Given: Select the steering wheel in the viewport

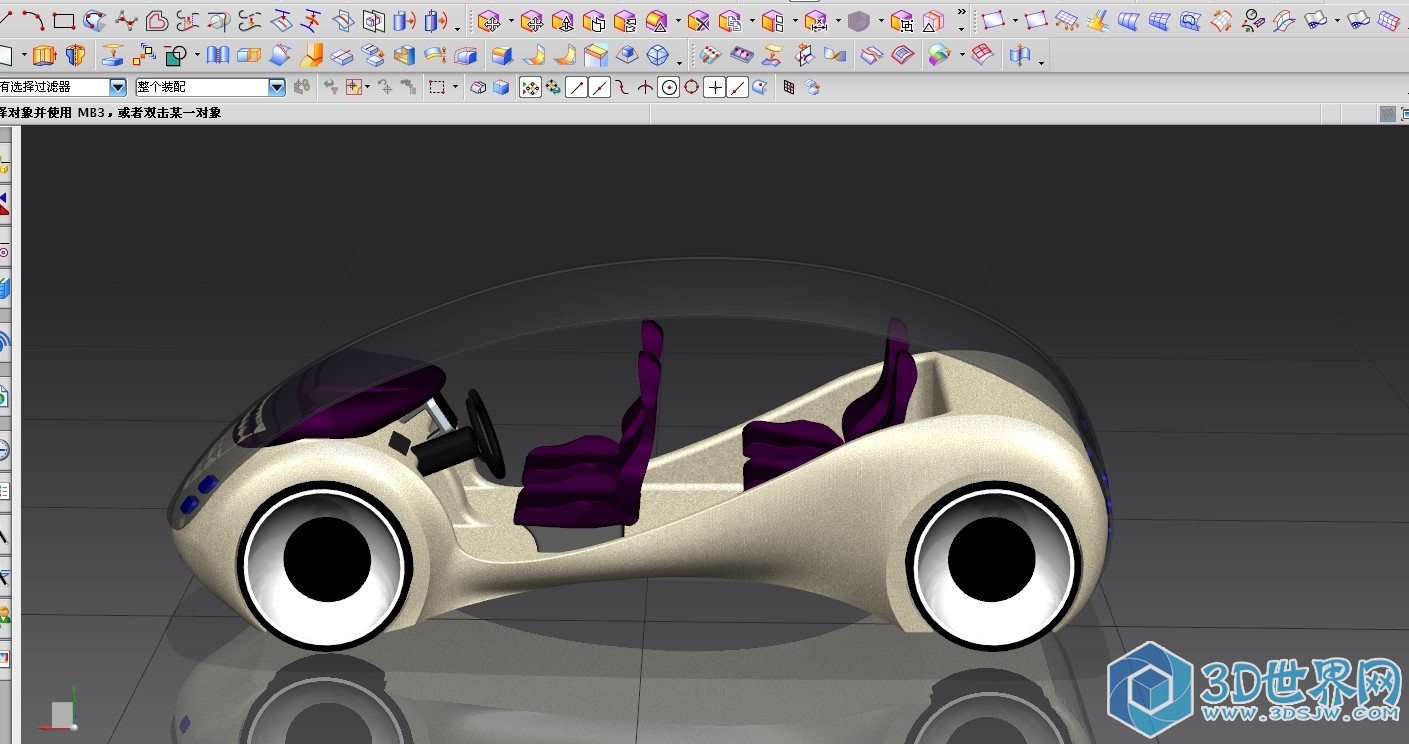Looking at the screenshot, I should pyautogui.click(x=485, y=433).
